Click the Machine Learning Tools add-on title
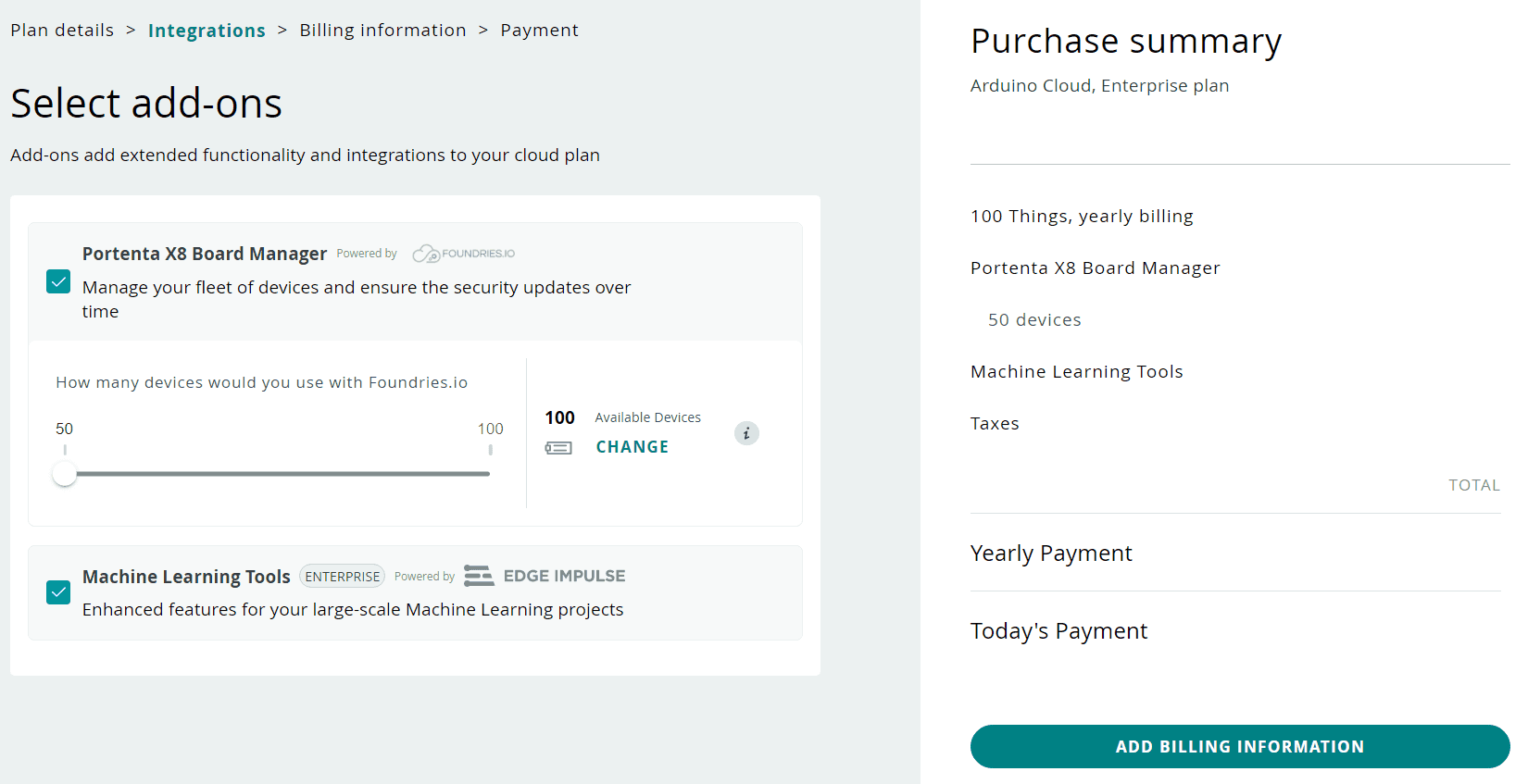This screenshot has height=784, width=1528. [x=186, y=577]
